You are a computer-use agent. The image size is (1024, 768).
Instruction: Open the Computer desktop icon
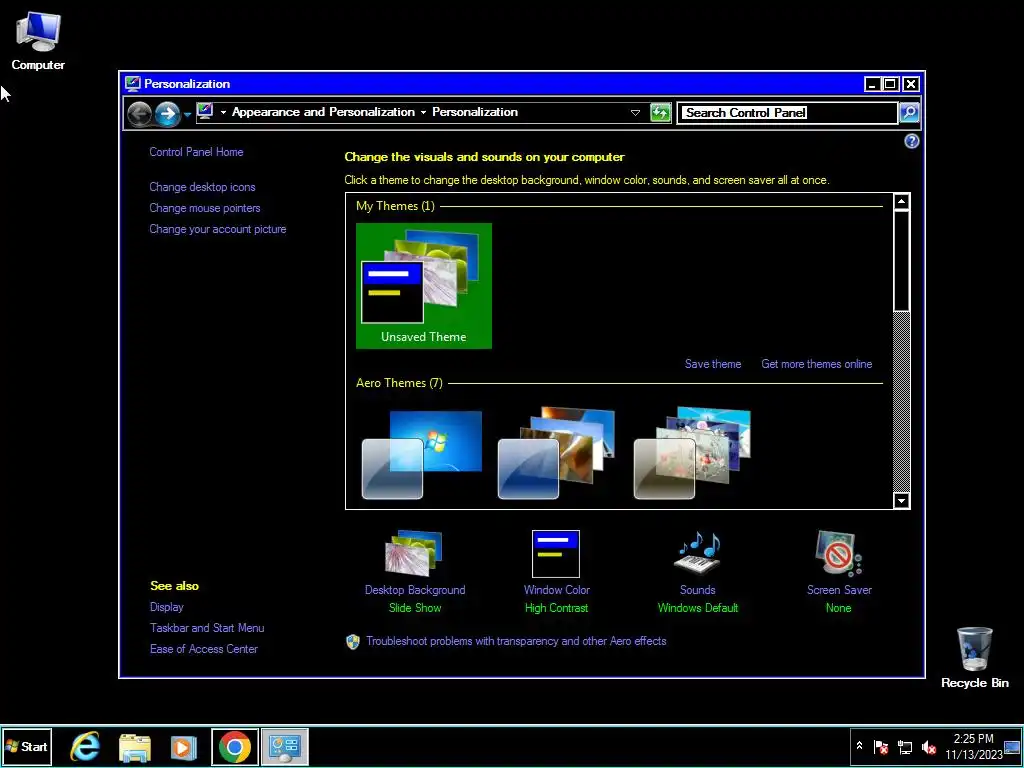(38, 40)
